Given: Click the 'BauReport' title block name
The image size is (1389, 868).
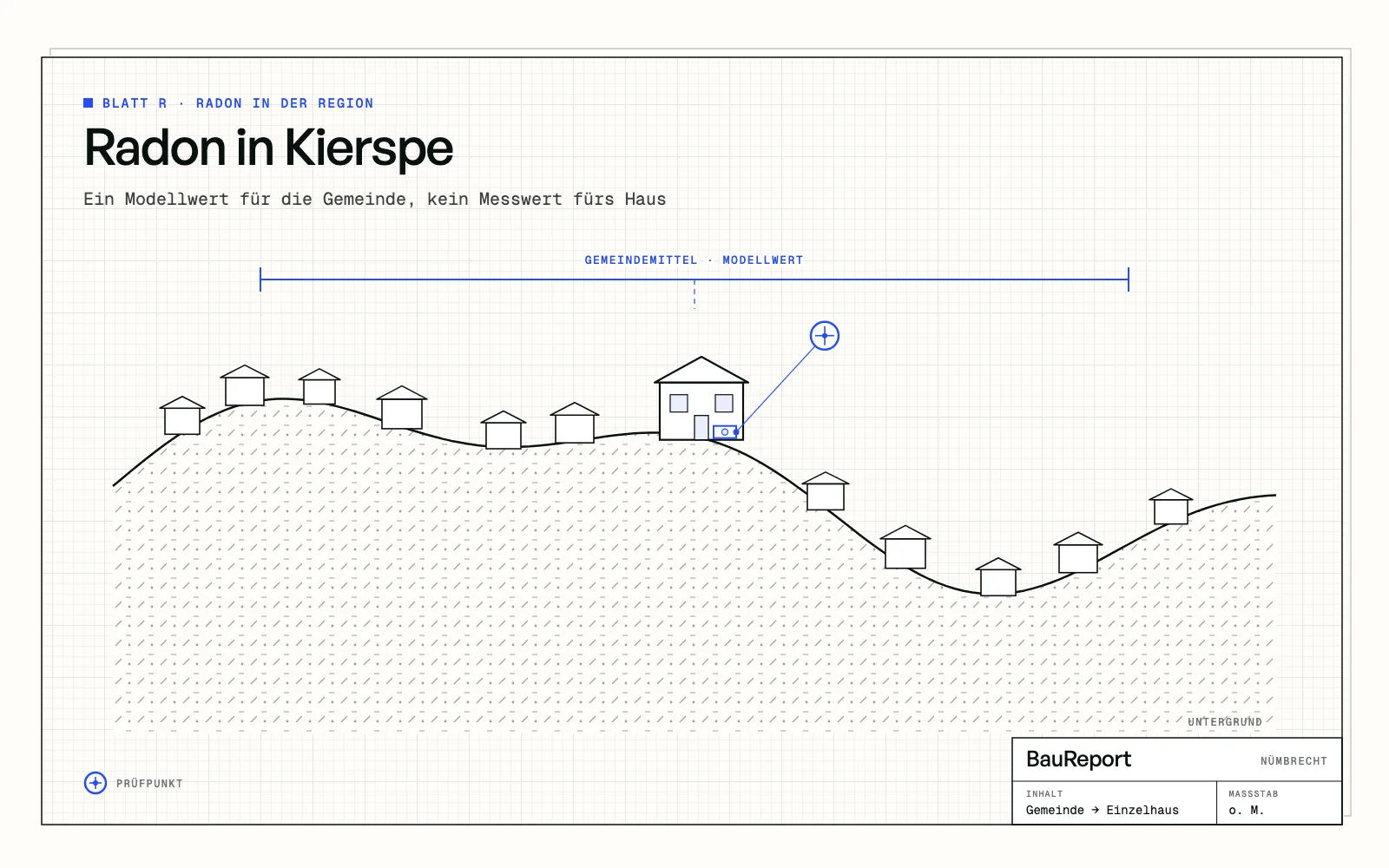Looking at the screenshot, I should 1078,759.
